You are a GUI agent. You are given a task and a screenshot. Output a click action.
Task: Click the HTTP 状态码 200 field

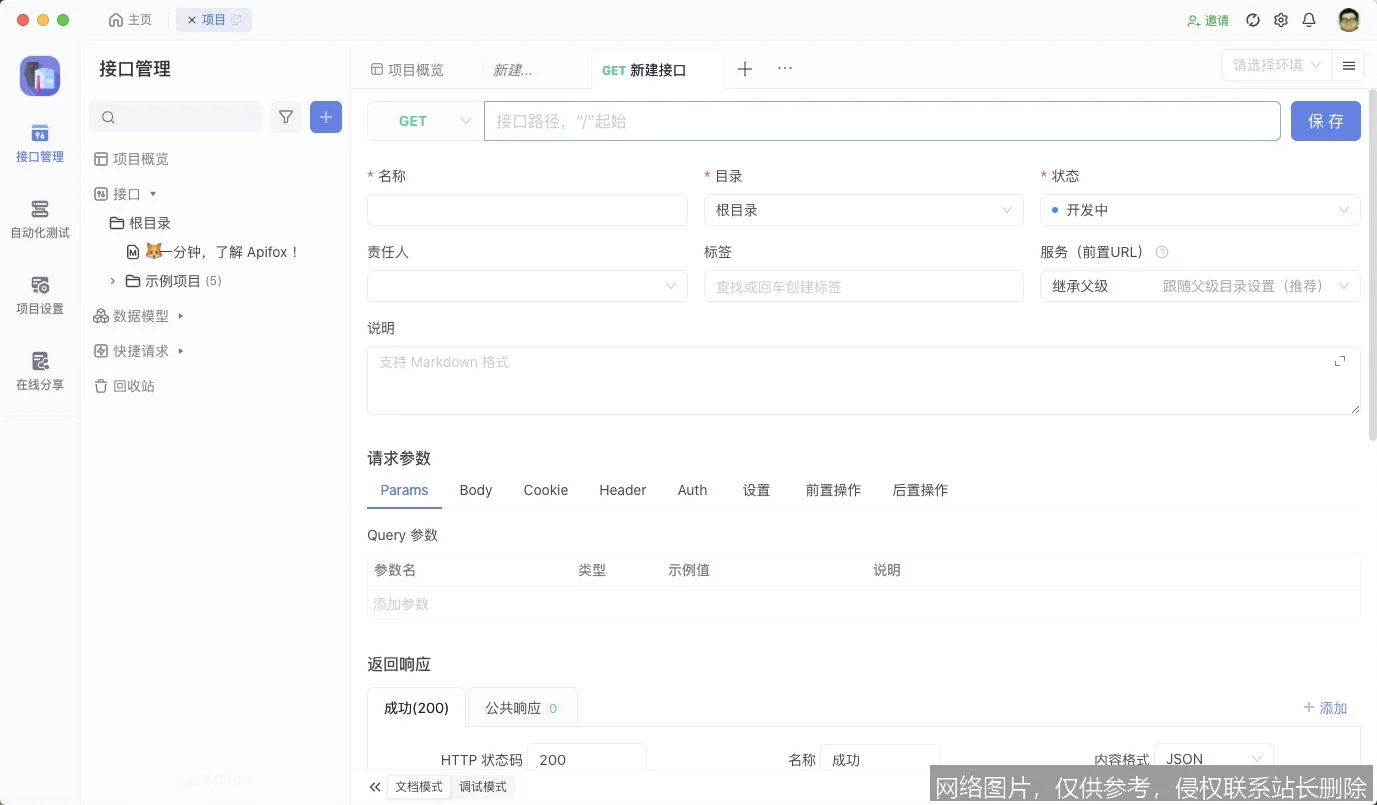pyautogui.click(x=587, y=759)
